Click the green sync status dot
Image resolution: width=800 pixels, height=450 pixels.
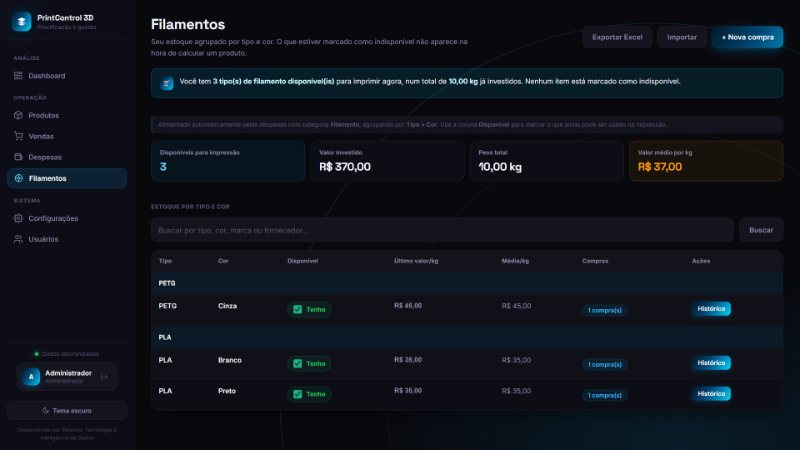(x=36, y=354)
